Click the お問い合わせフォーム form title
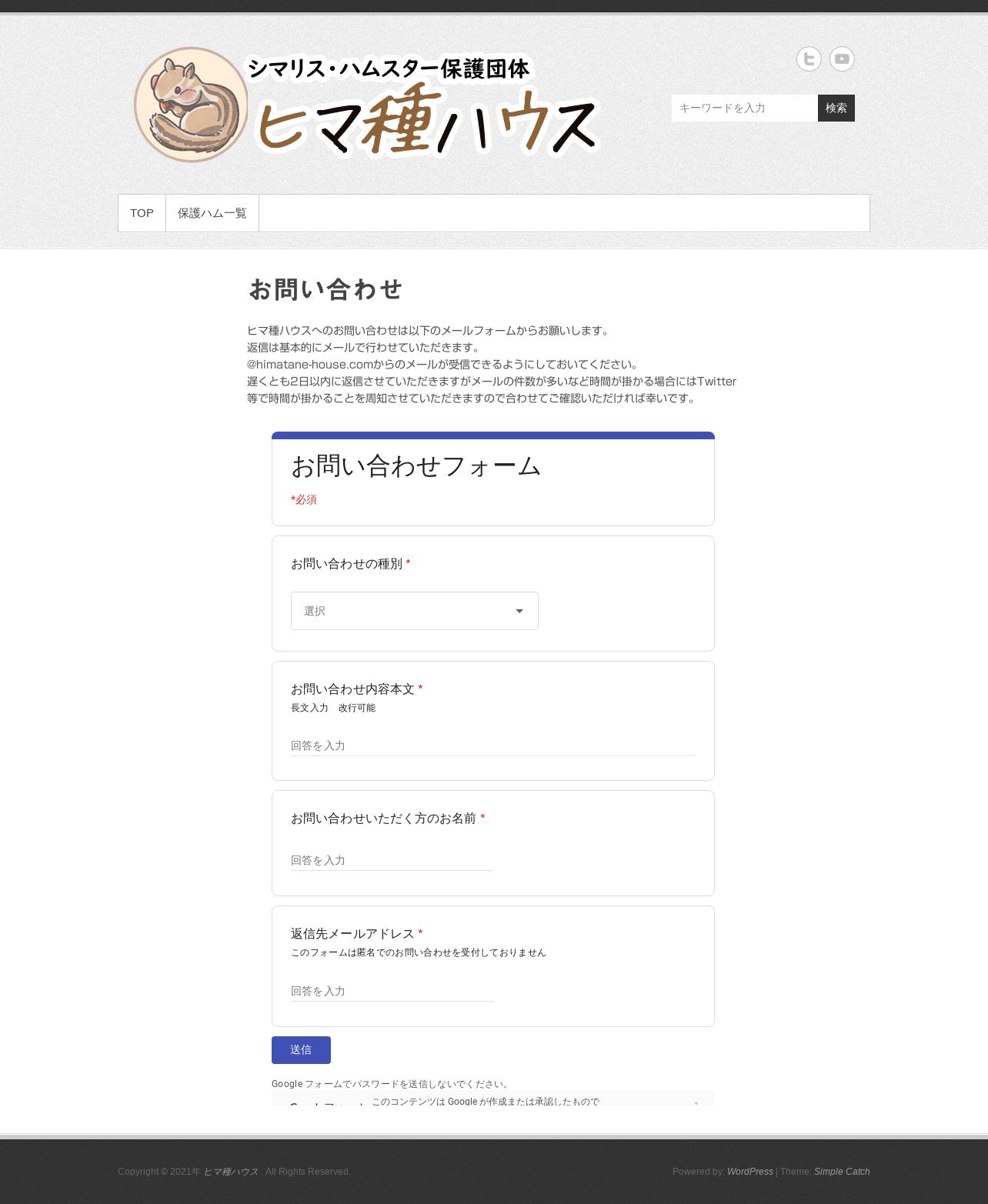 click(x=416, y=466)
